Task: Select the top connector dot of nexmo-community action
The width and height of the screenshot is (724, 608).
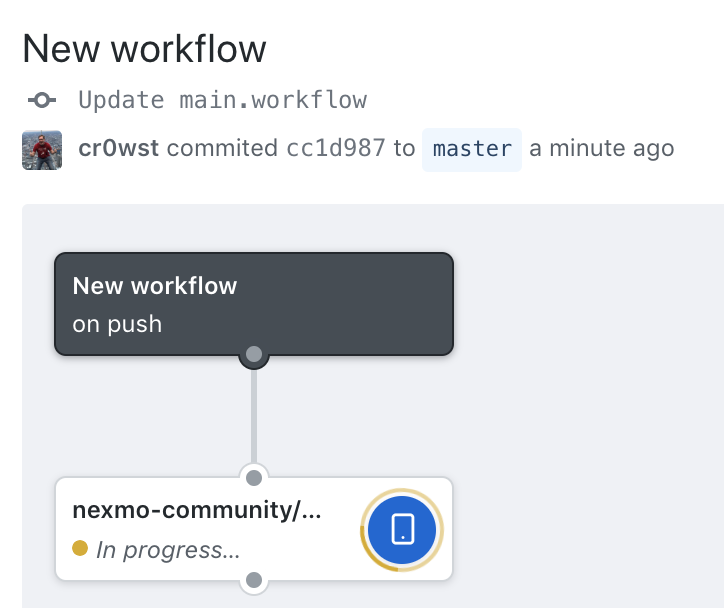Action: [x=254, y=478]
